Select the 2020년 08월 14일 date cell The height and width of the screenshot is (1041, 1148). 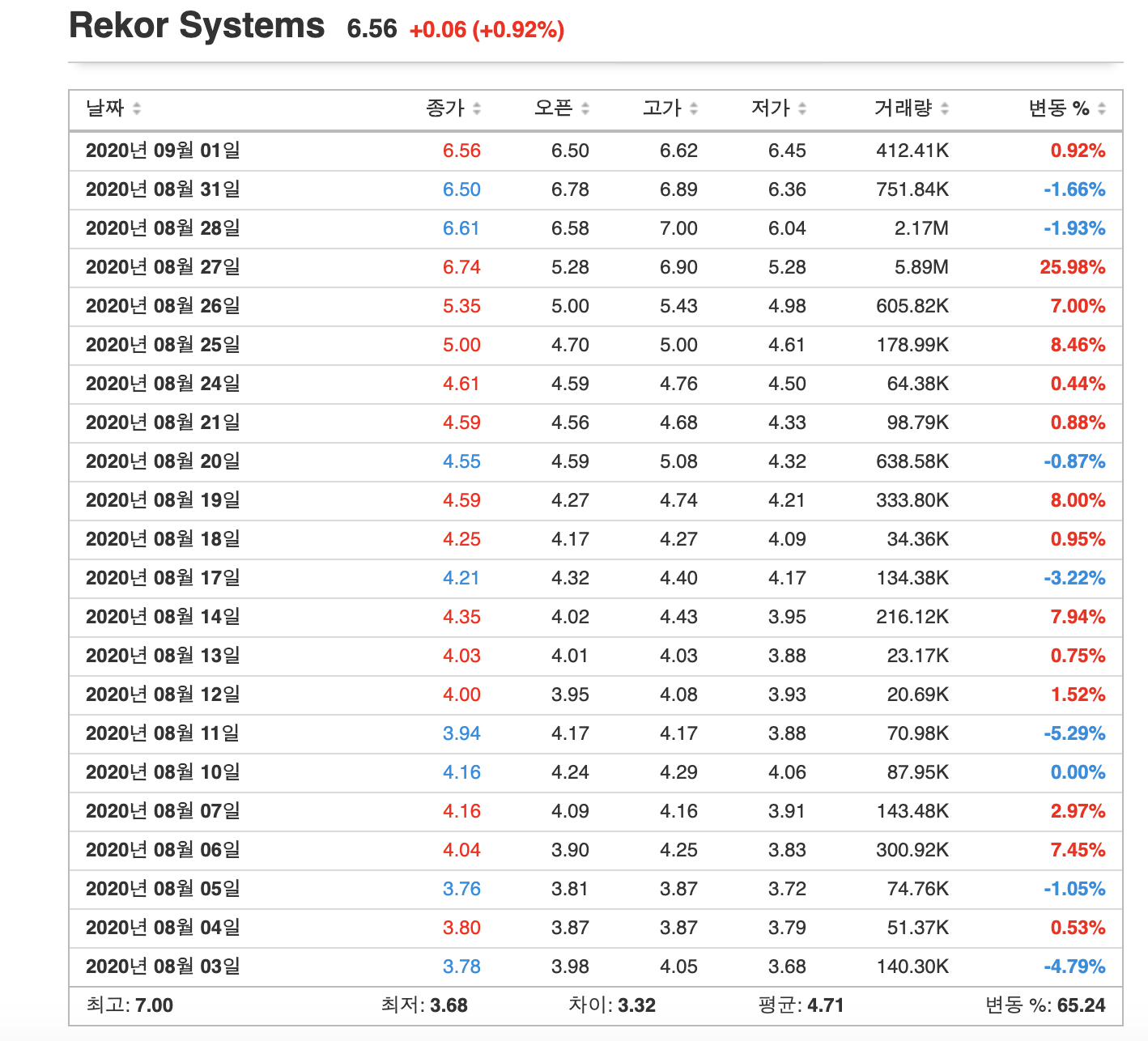pos(163,617)
